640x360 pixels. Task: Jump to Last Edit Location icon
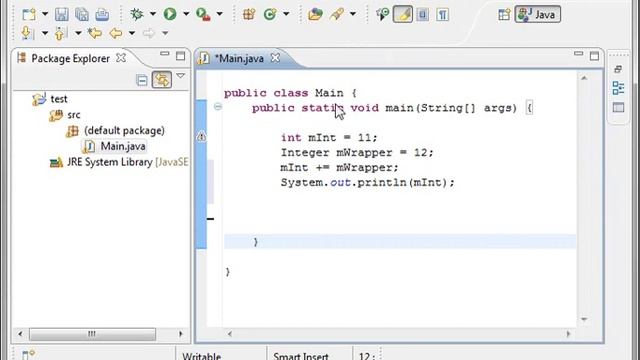(95, 33)
